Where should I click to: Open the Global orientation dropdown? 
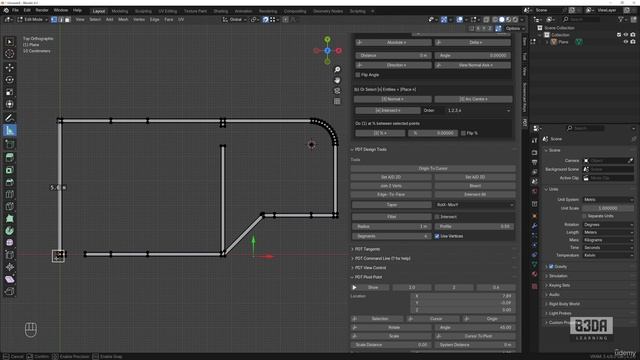pos(234,20)
